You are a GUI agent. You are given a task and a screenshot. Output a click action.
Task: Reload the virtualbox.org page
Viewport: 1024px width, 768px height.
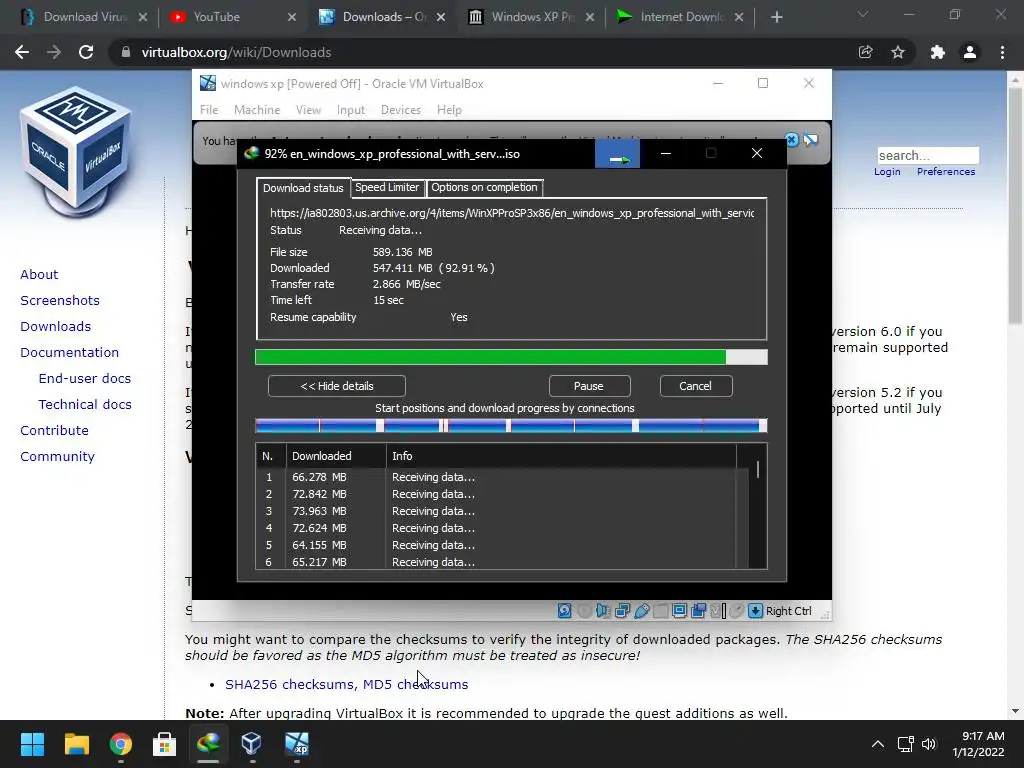86,52
